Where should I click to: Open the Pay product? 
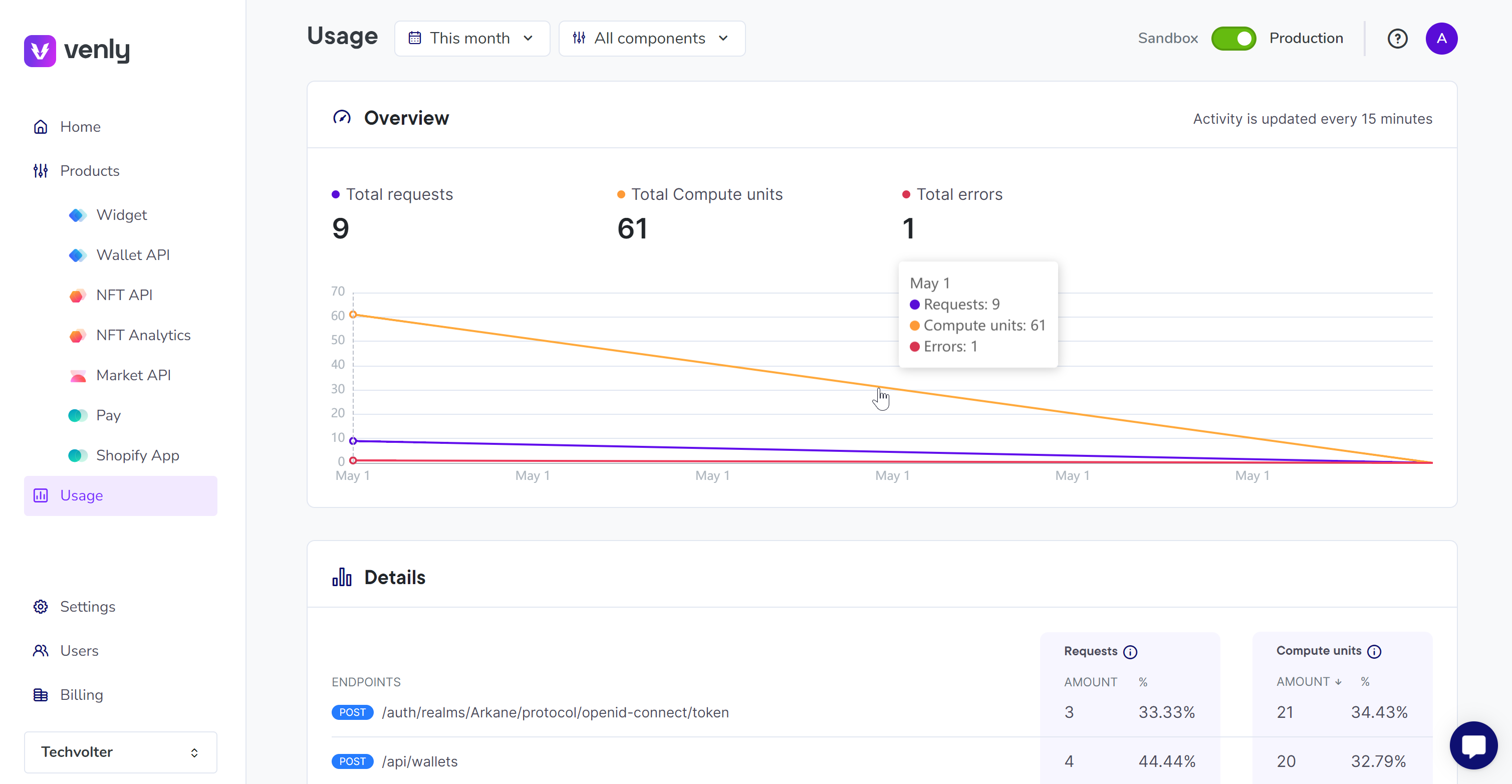pos(108,415)
